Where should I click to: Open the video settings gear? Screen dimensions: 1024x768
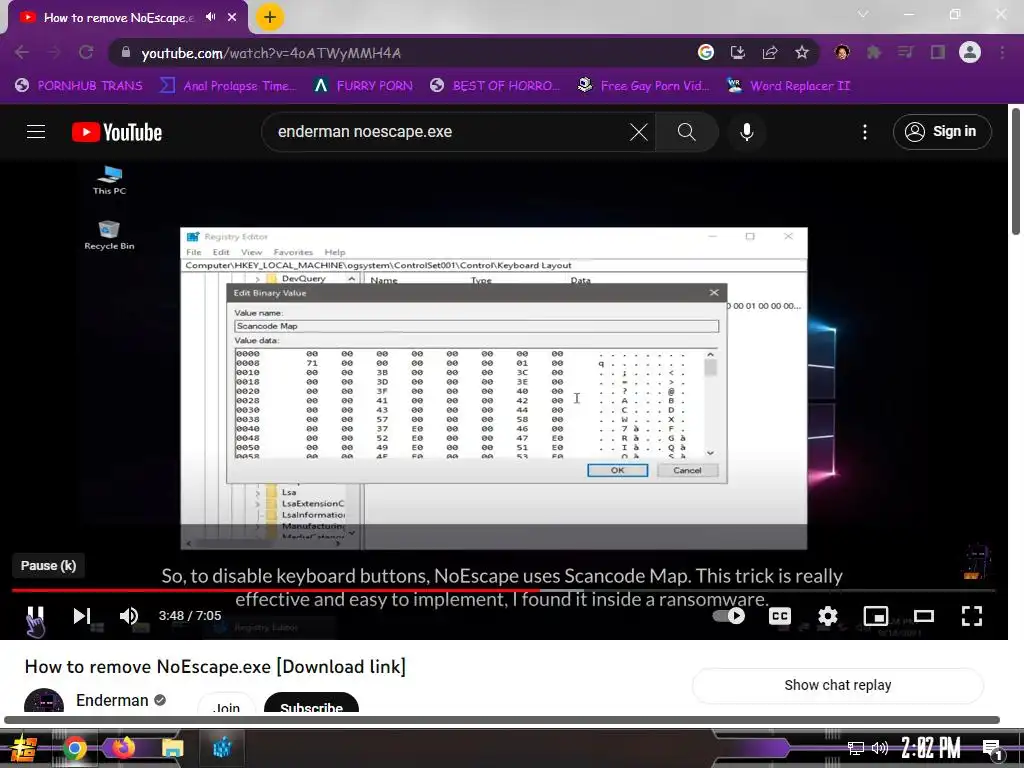[x=827, y=615]
